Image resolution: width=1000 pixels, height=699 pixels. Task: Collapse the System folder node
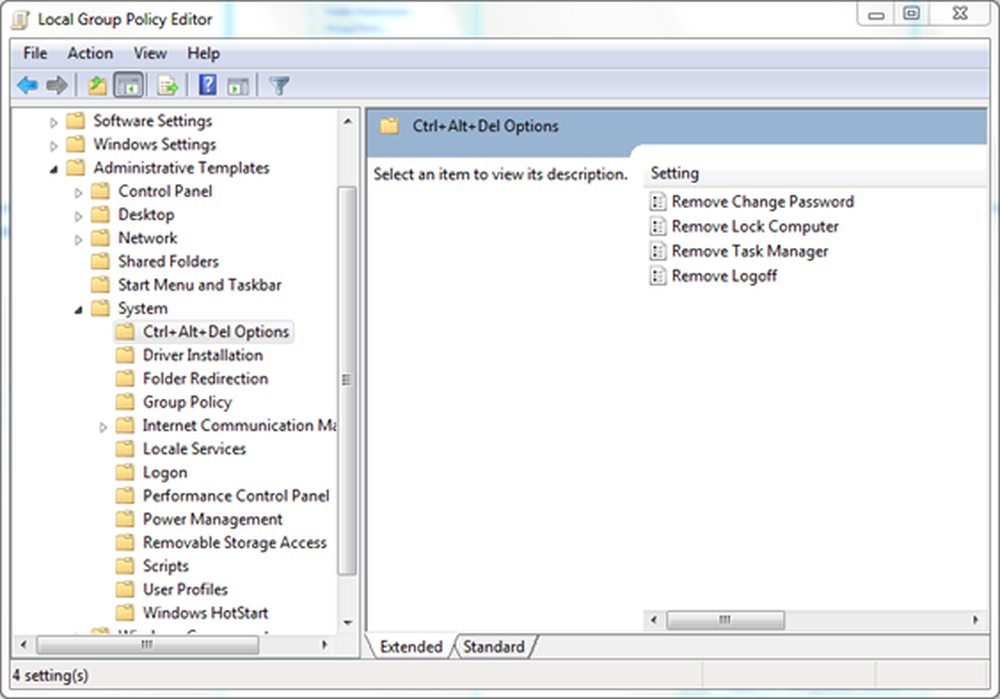tap(79, 309)
